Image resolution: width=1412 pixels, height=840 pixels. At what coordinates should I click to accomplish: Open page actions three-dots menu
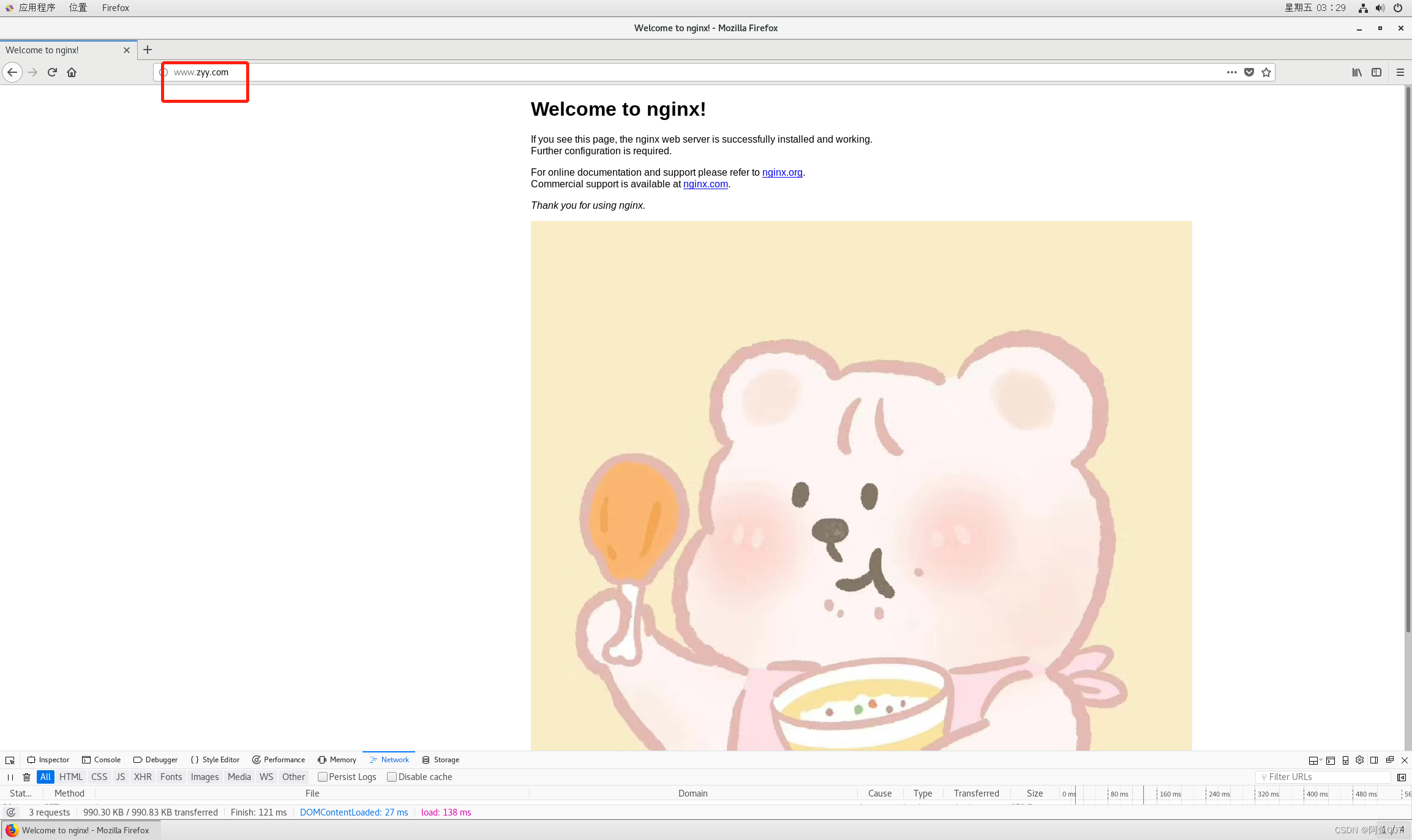click(x=1231, y=72)
